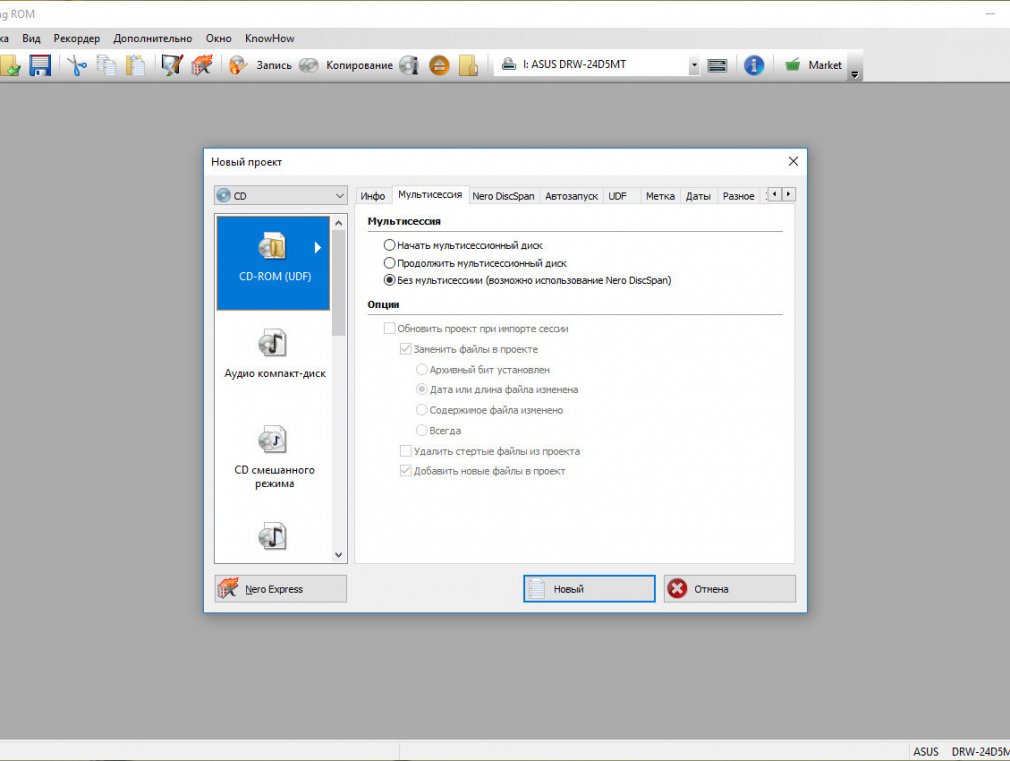This screenshot has height=761, width=1010.
Task: Select Содержимое файла изменено radio
Action: point(421,410)
